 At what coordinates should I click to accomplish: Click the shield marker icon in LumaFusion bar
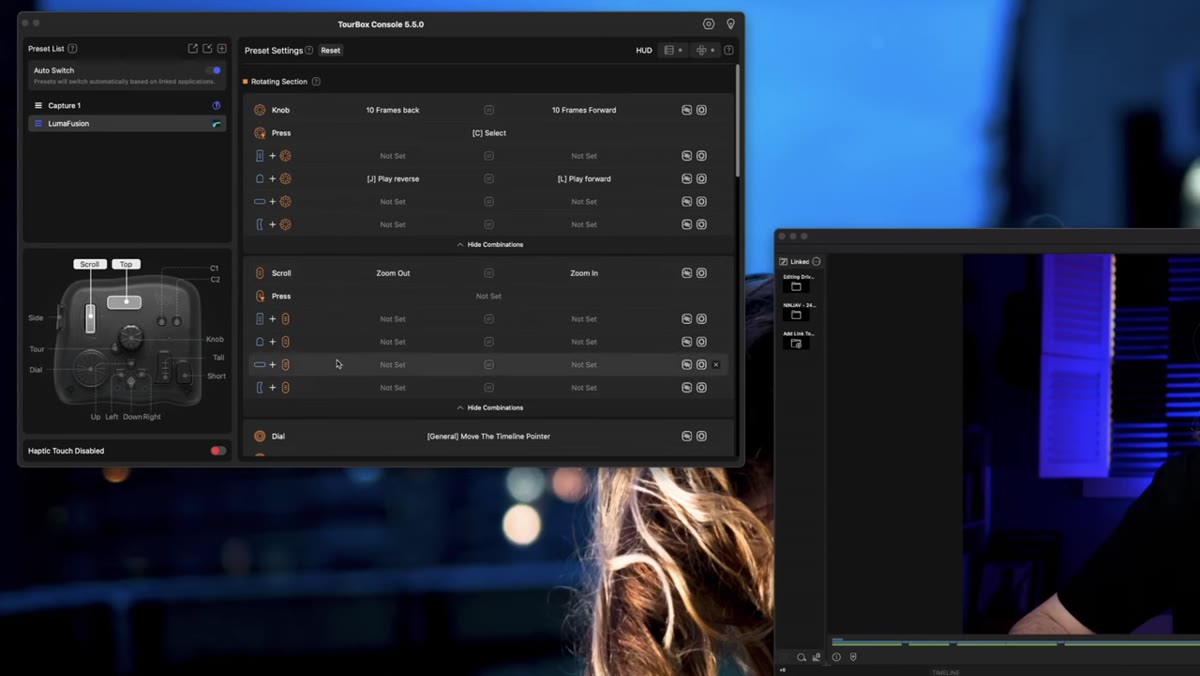(853, 657)
